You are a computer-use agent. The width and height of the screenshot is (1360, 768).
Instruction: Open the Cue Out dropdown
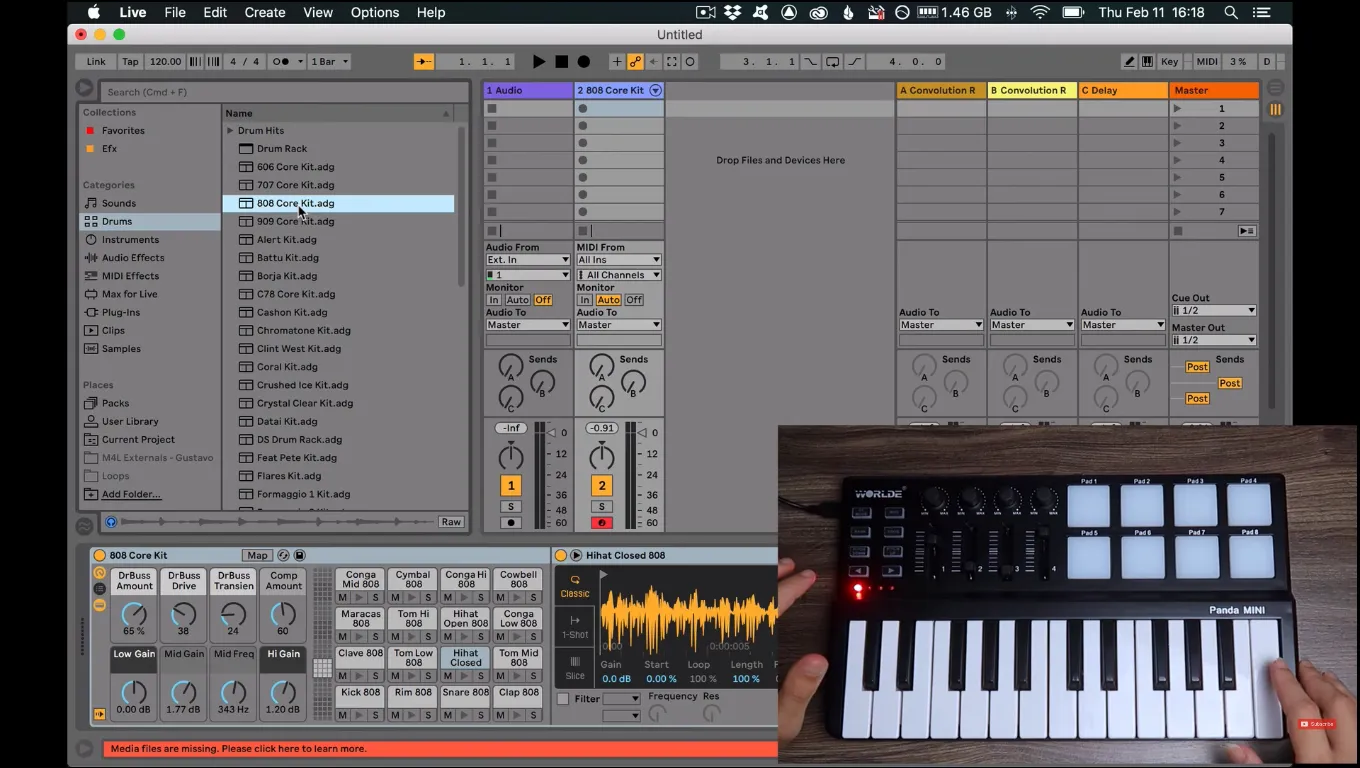(x=1214, y=311)
